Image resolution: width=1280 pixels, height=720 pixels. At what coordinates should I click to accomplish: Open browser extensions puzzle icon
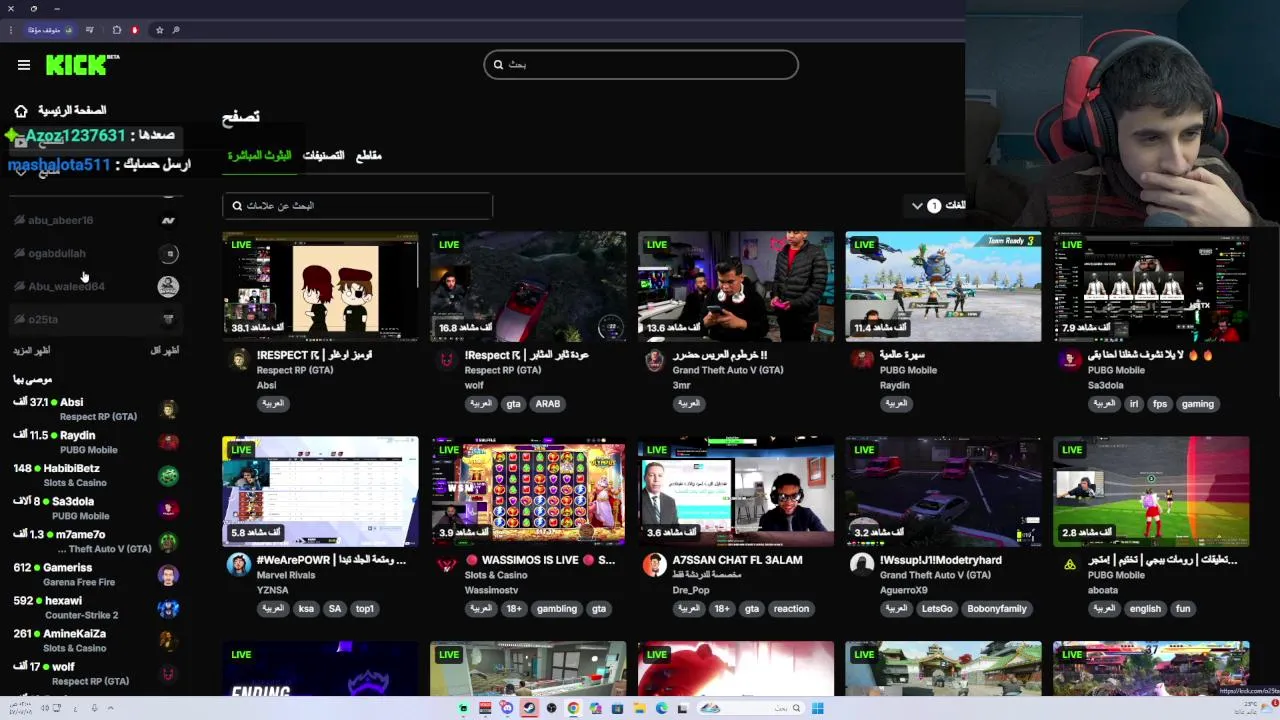coord(117,30)
